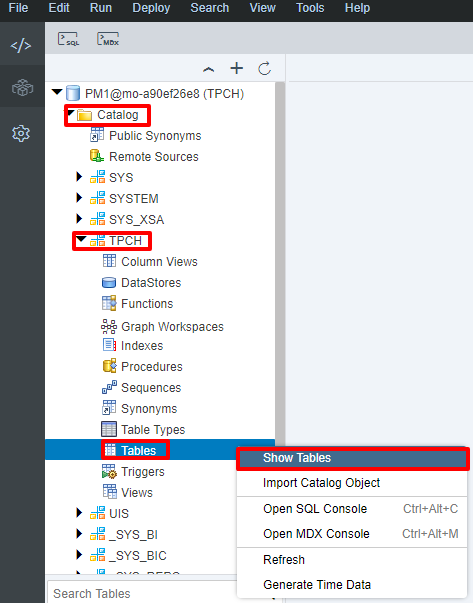Click the Search Tables input field

click(142, 593)
